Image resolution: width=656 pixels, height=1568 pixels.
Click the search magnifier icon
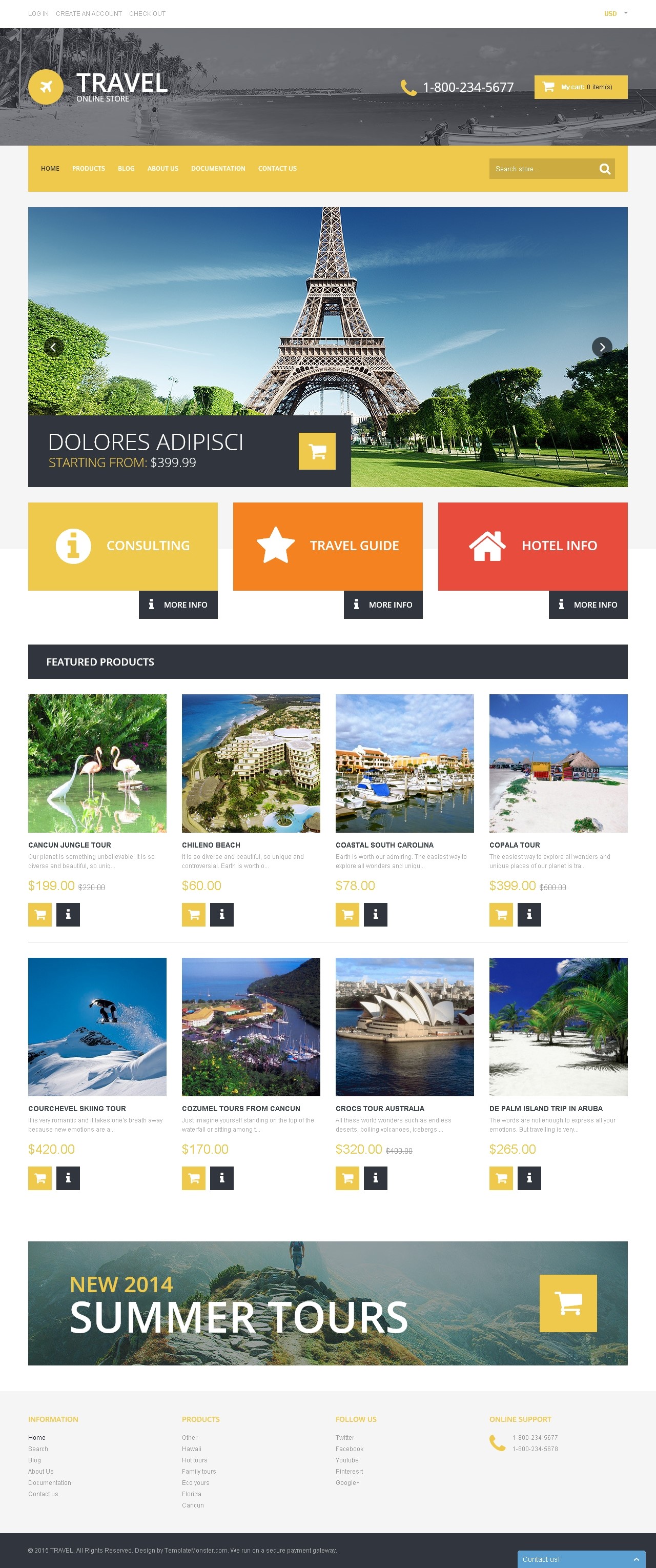[604, 169]
